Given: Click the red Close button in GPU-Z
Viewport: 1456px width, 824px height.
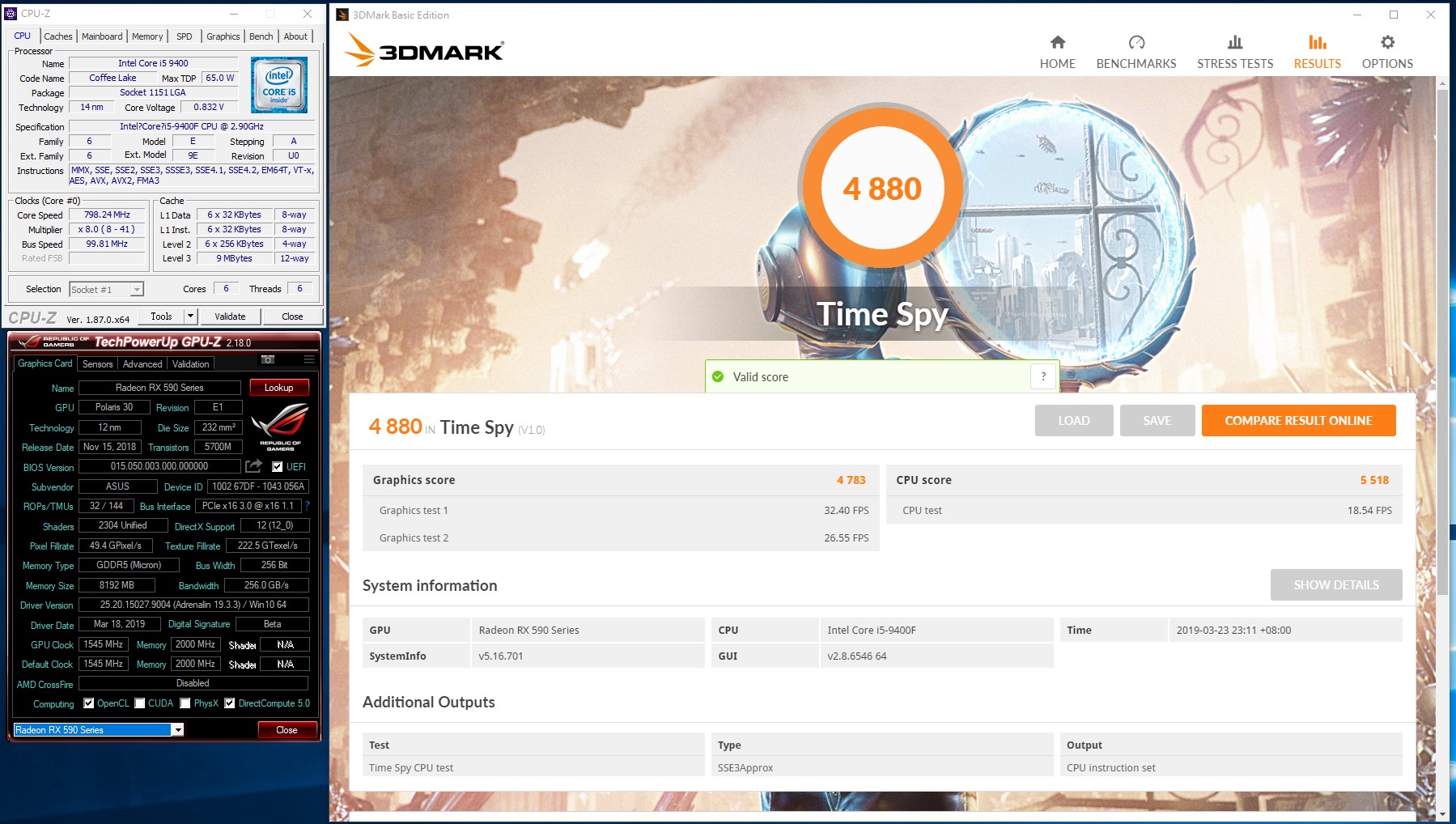Looking at the screenshot, I should (x=287, y=729).
